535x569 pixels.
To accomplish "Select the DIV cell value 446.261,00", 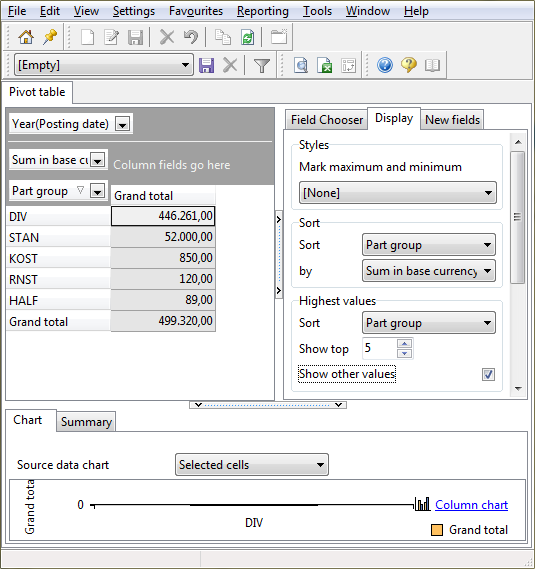I will tap(163, 216).
